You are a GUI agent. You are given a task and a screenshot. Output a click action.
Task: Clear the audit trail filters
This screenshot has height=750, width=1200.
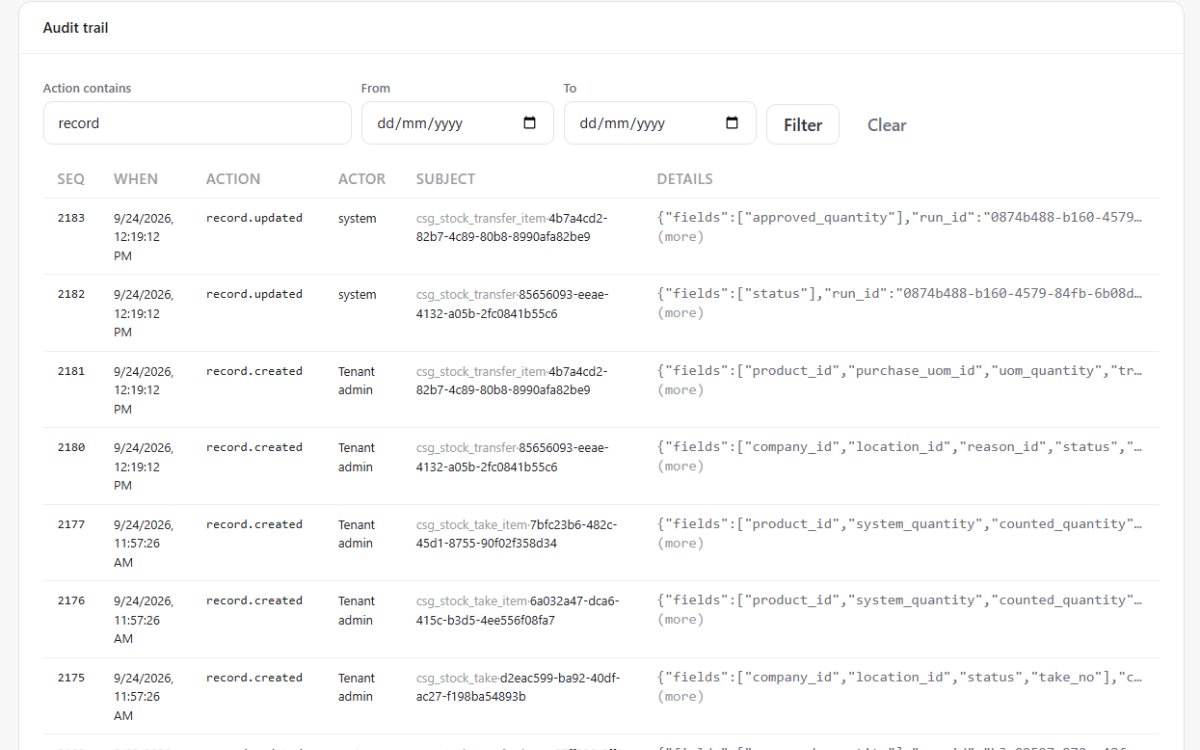887,125
